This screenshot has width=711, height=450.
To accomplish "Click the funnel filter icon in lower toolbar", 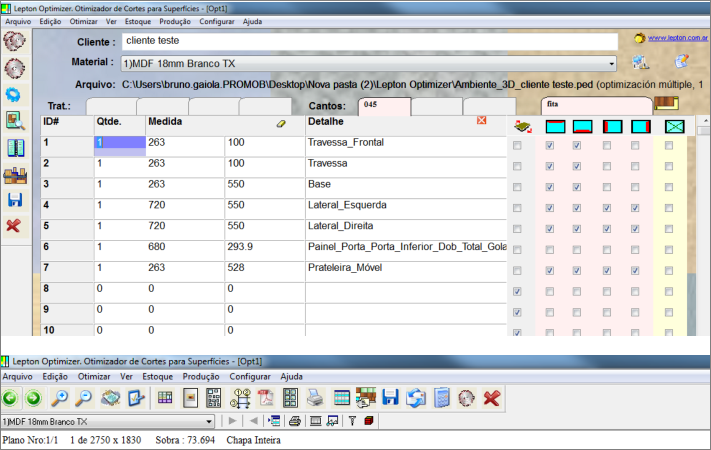I will pos(352,421).
